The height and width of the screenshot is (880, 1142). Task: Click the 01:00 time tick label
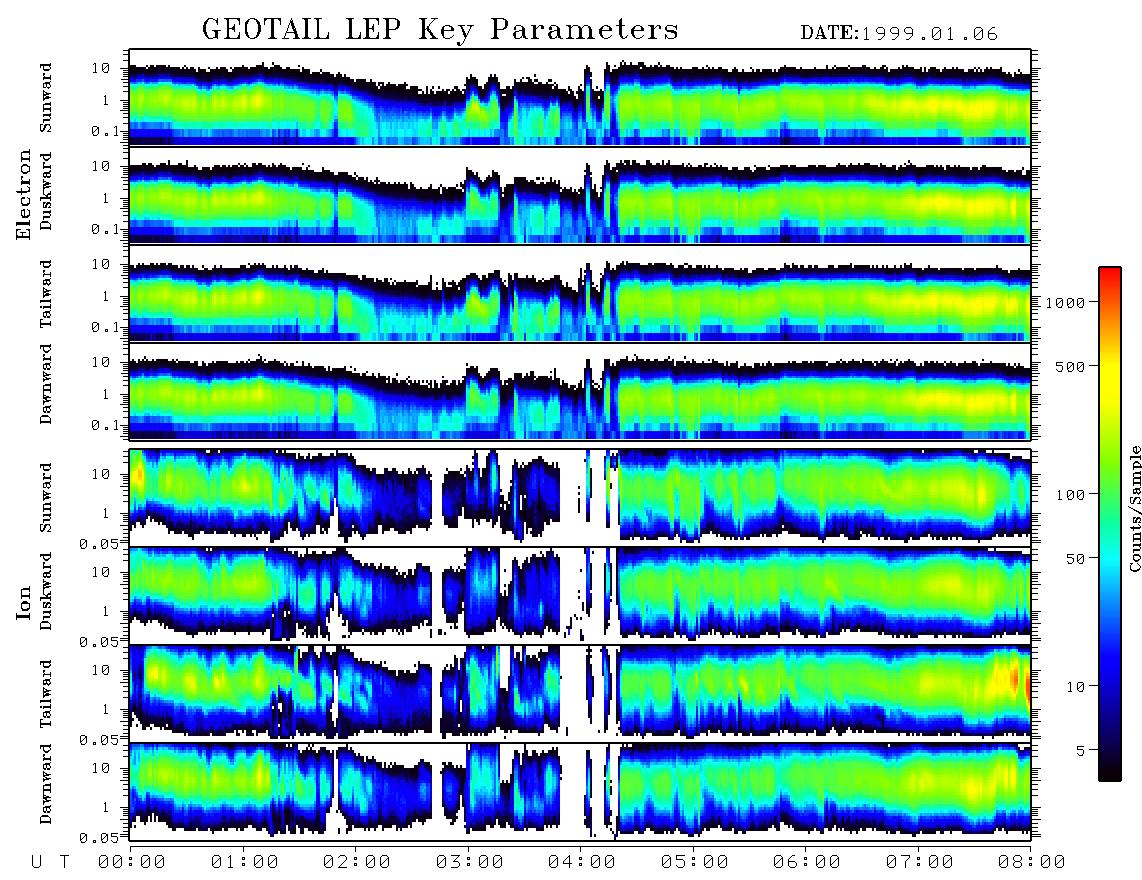245,862
